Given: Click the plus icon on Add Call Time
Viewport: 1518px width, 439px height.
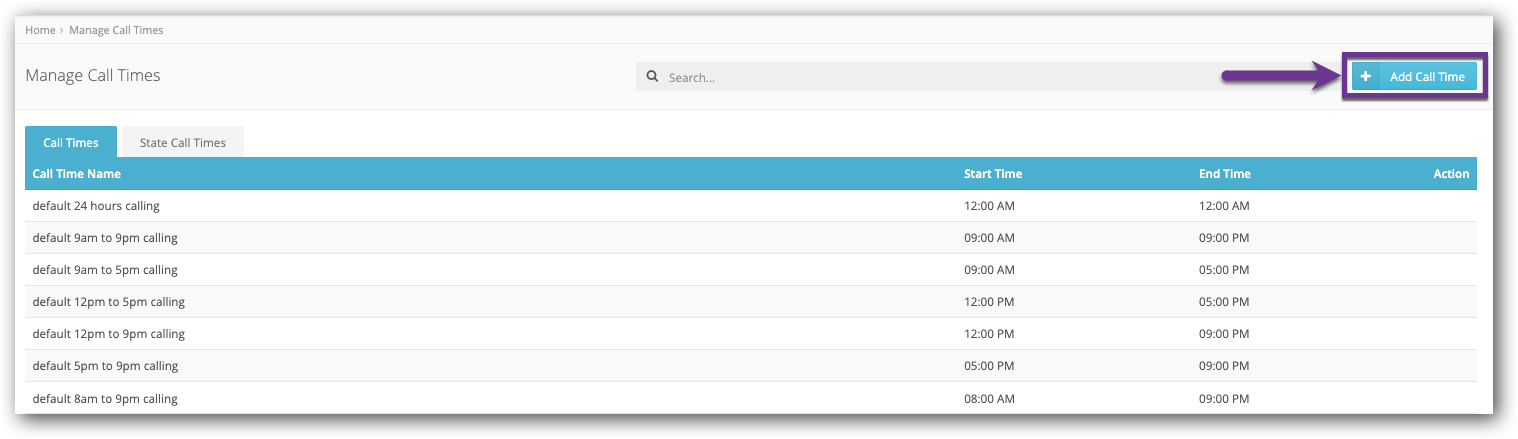Looking at the screenshot, I should (x=1365, y=77).
